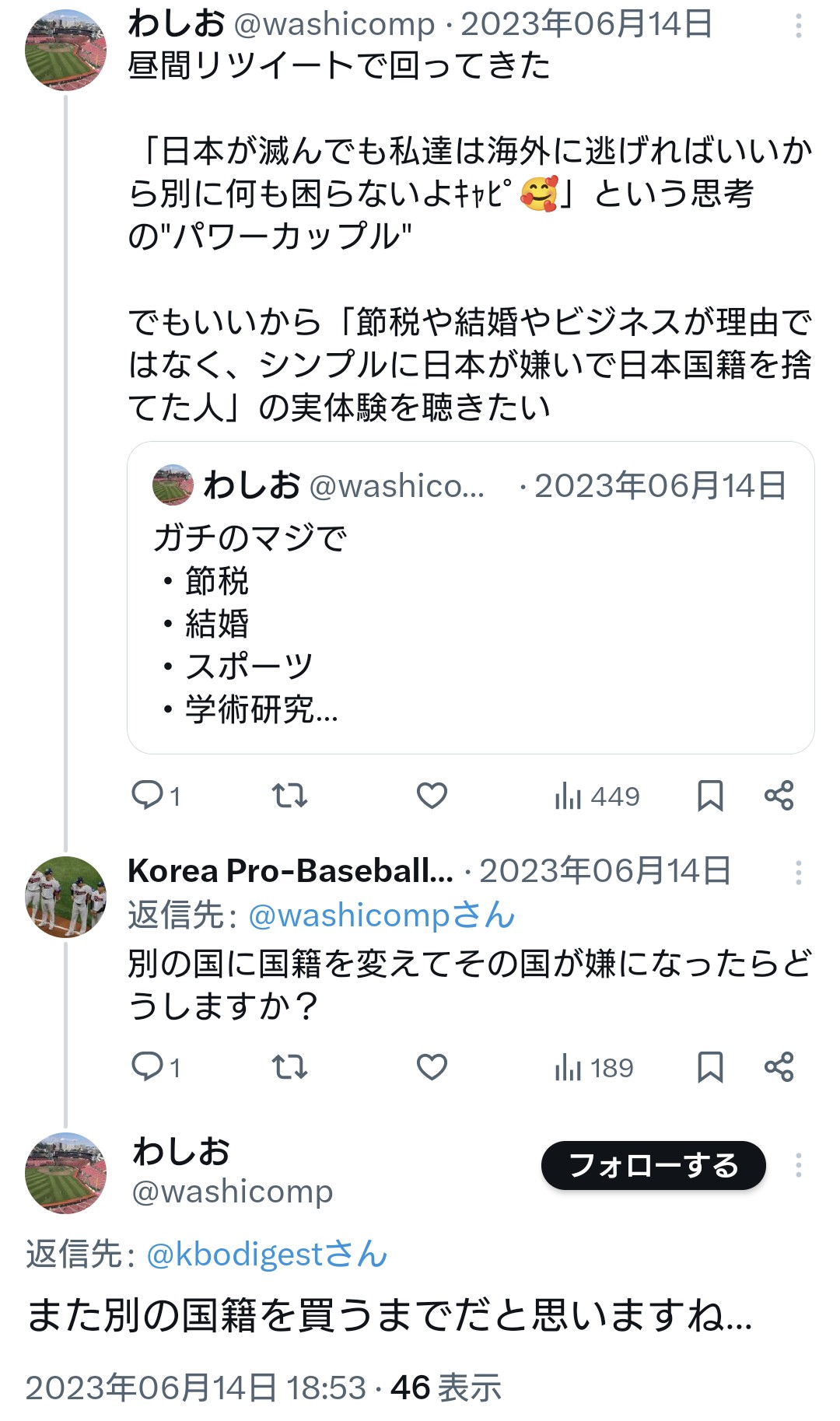Viewport: 840px width, 1421px height.
Task: Open the @washicompさん mention link
Action: coord(381,915)
